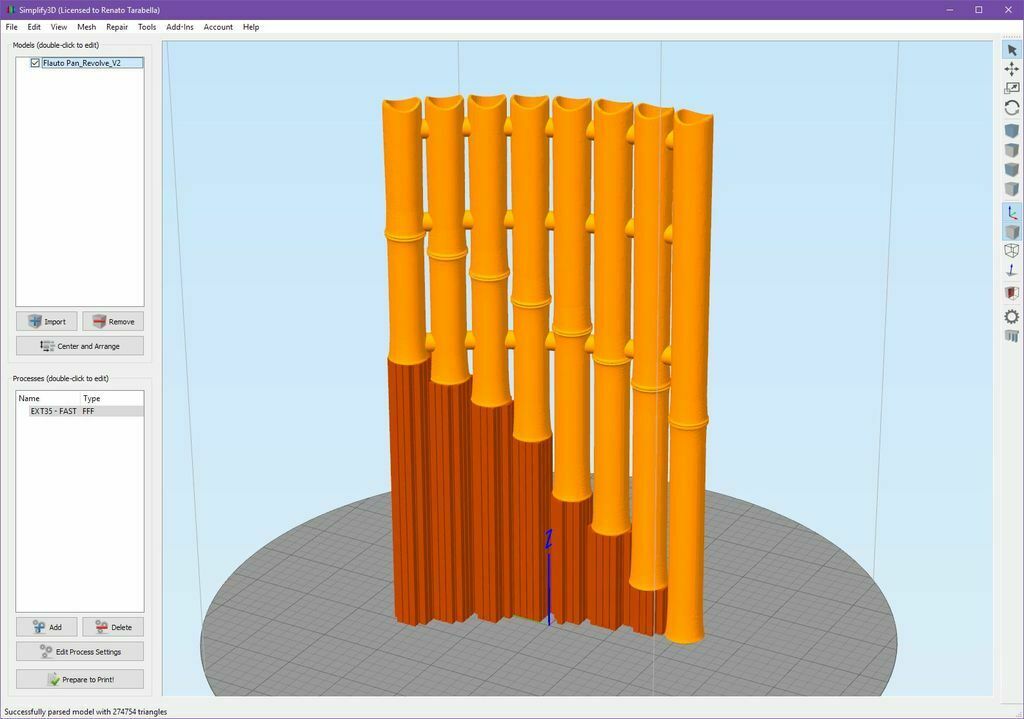Toggle the Flauto Pan_Revolve_V2 model checkbox

point(35,62)
